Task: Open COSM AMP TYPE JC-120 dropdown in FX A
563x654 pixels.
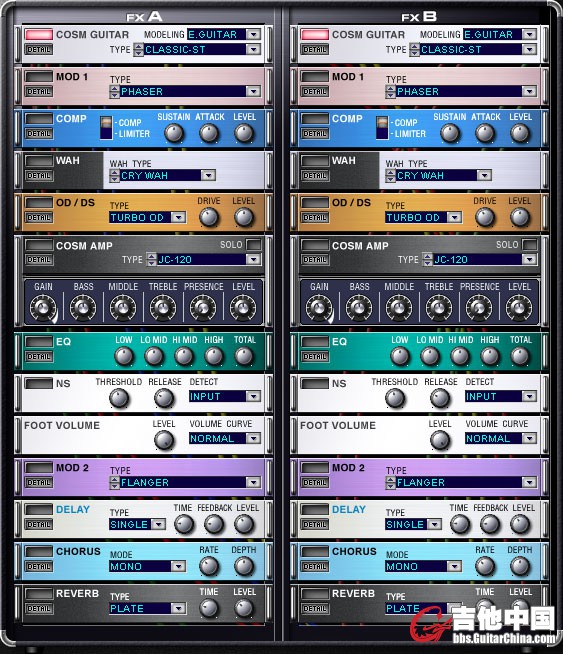Action: (253, 259)
